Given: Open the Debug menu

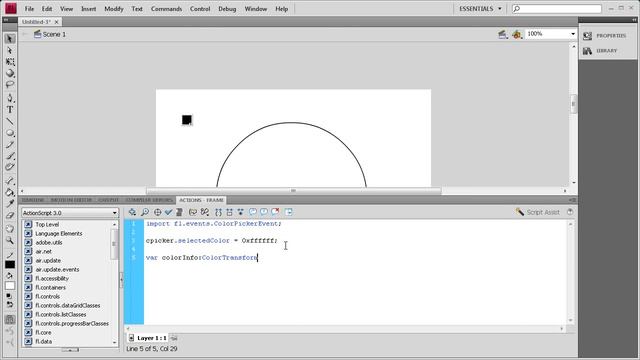Looking at the screenshot, I should pyautogui.click(x=227, y=9).
